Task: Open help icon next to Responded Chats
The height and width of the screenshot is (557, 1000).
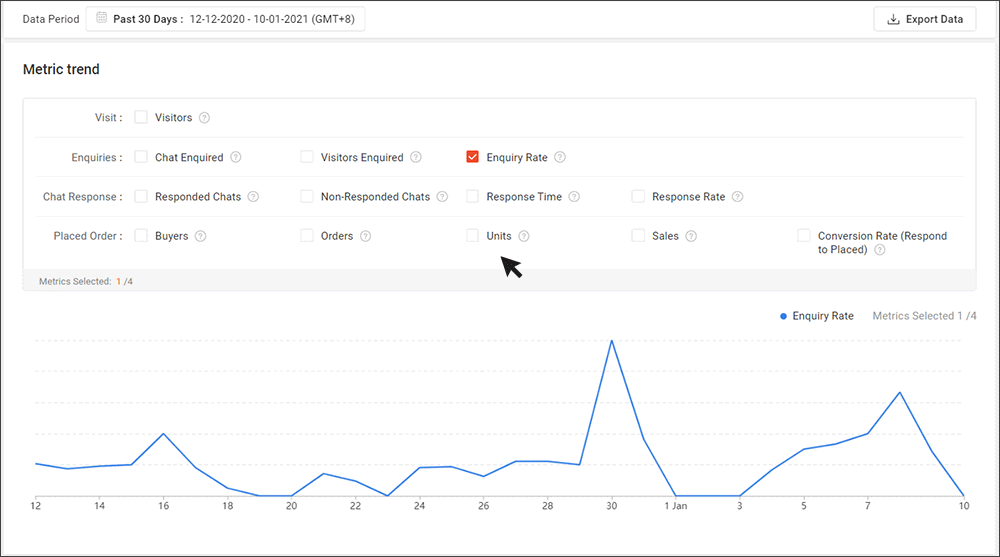Action: click(253, 197)
